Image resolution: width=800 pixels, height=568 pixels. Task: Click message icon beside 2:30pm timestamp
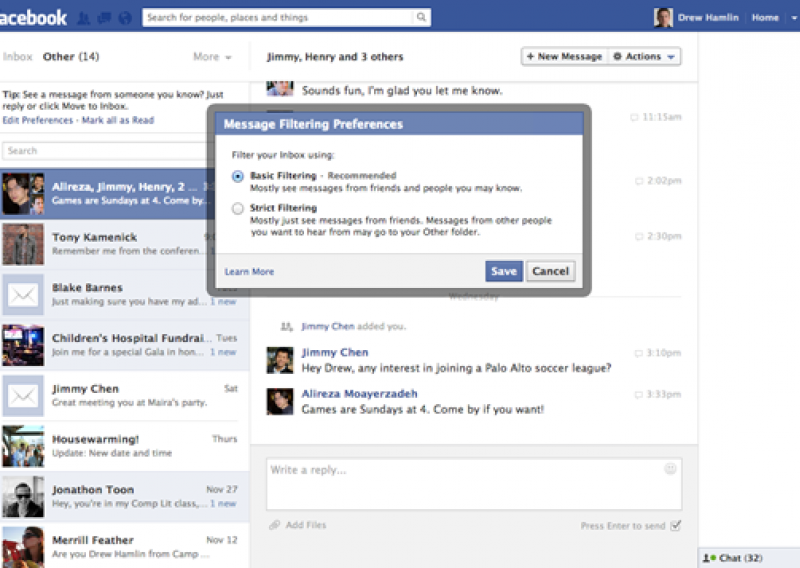click(639, 236)
